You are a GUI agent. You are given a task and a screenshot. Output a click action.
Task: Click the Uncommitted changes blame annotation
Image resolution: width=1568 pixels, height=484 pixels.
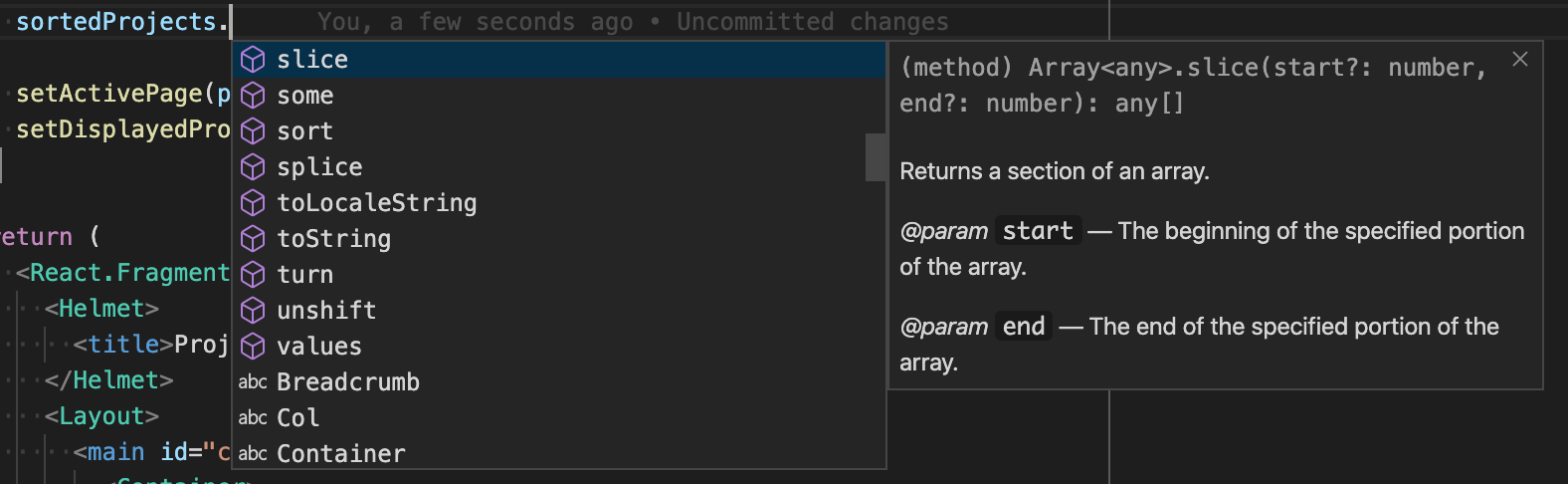[x=812, y=22]
